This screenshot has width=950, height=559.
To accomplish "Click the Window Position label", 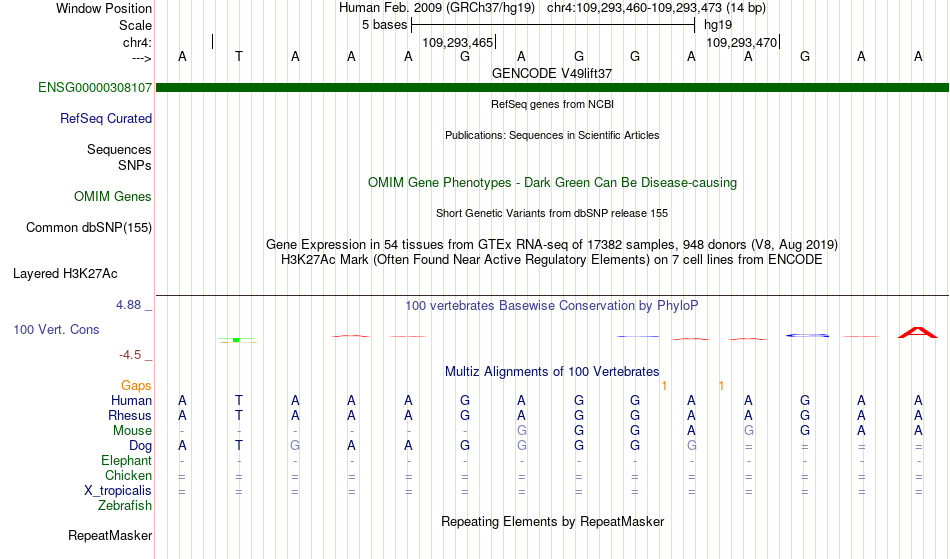I will click(104, 8).
